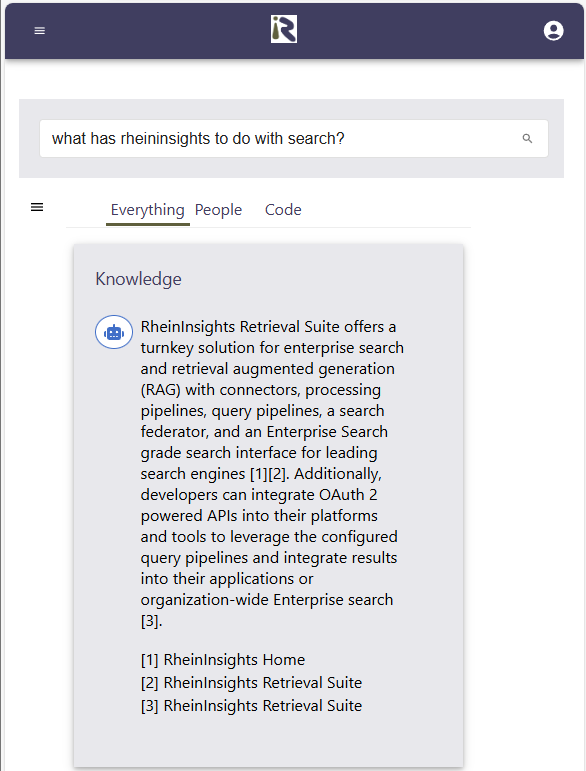
Task: Open reference [3] RheinInsights Retrieval Suite
Action: 251,706
